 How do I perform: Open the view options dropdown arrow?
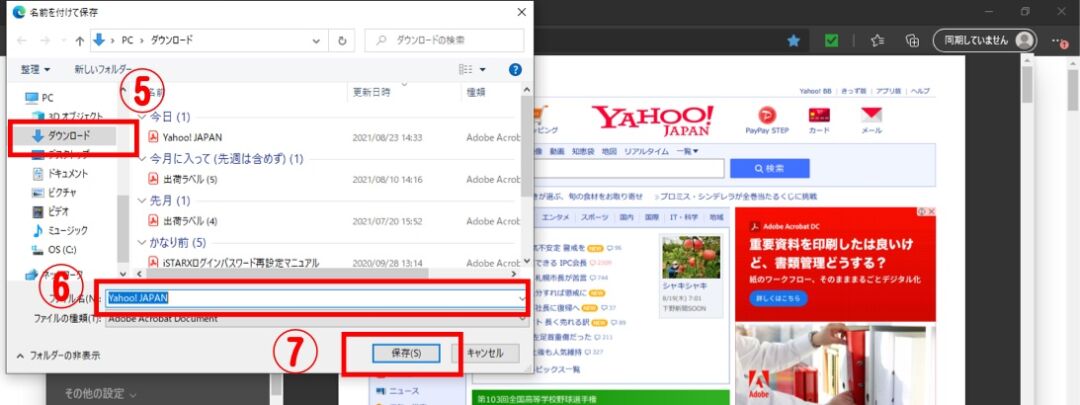(482, 70)
